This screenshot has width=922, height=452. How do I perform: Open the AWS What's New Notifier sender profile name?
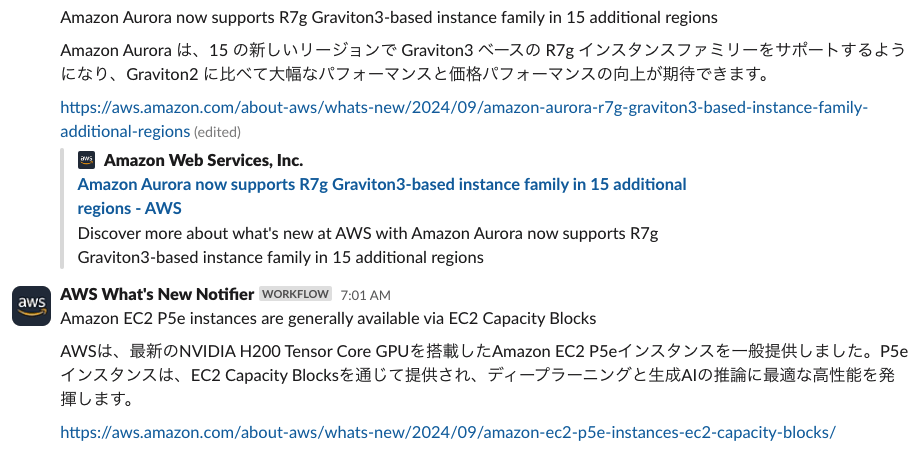[157, 294]
